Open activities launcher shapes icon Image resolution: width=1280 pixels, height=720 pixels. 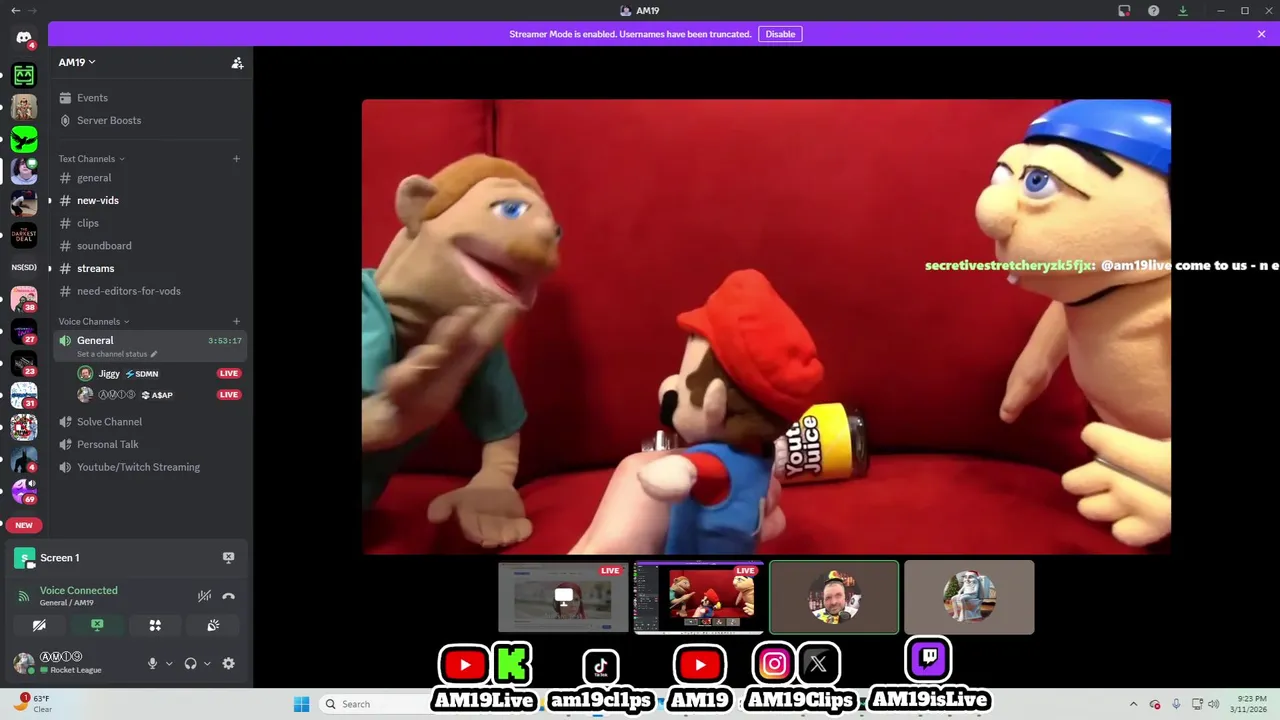coord(155,625)
